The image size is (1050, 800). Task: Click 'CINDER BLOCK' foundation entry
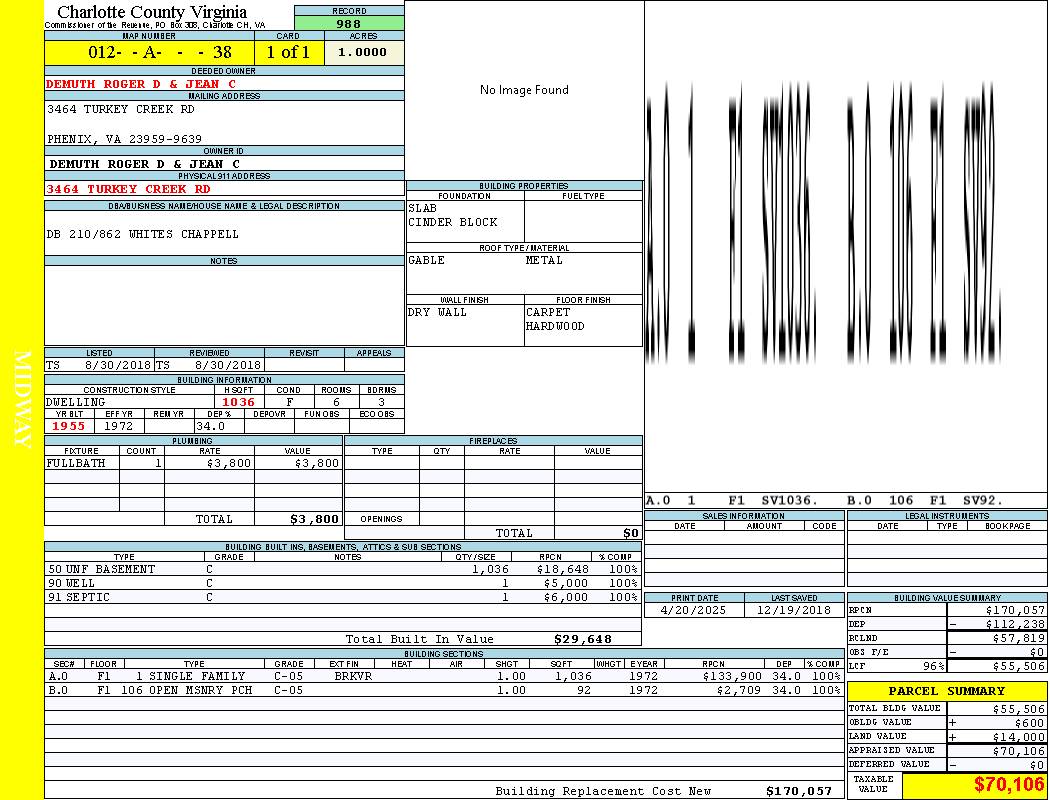(x=453, y=222)
